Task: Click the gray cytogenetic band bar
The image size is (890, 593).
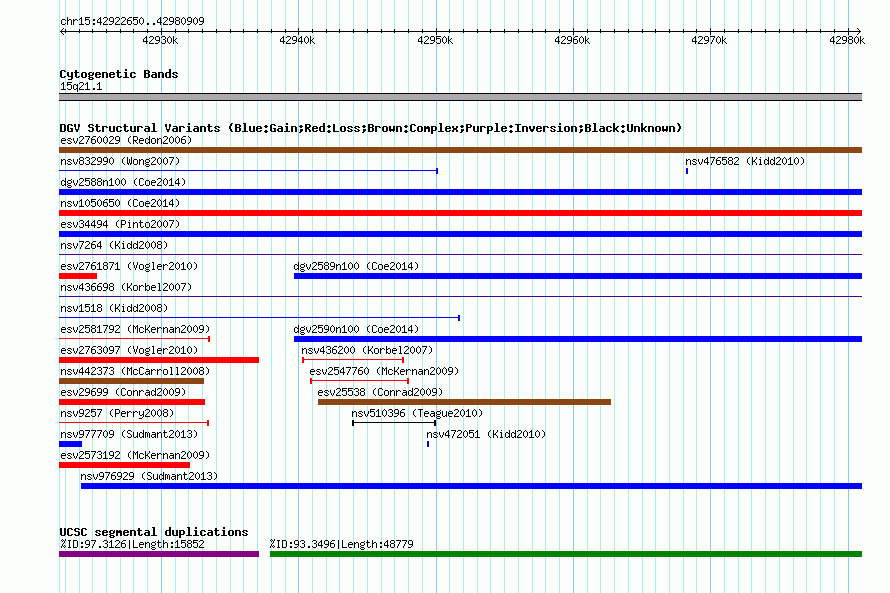Action: pyautogui.click(x=460, y=97)
